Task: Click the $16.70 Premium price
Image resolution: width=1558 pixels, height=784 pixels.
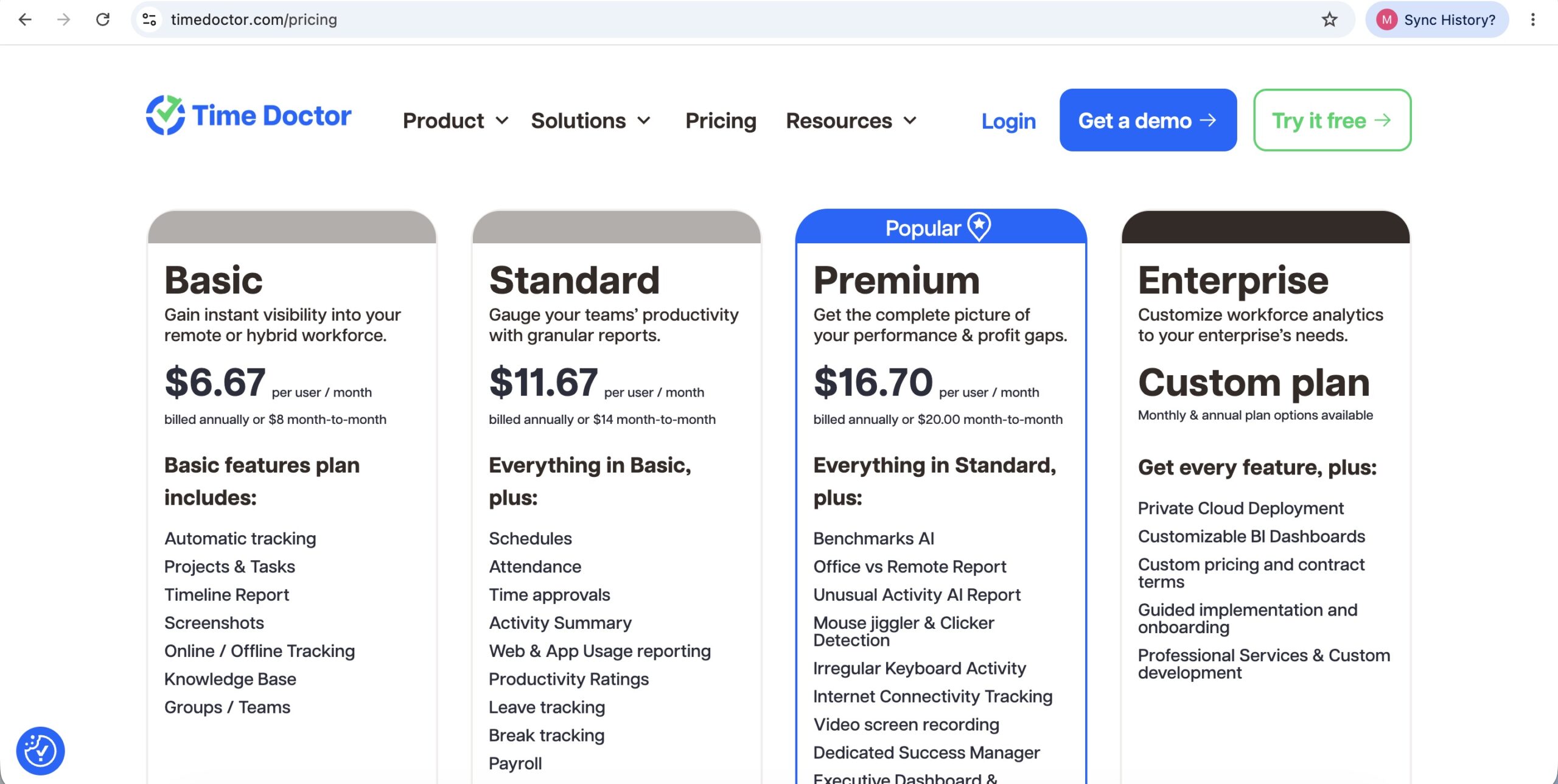Action: click(x=873, y=382)
